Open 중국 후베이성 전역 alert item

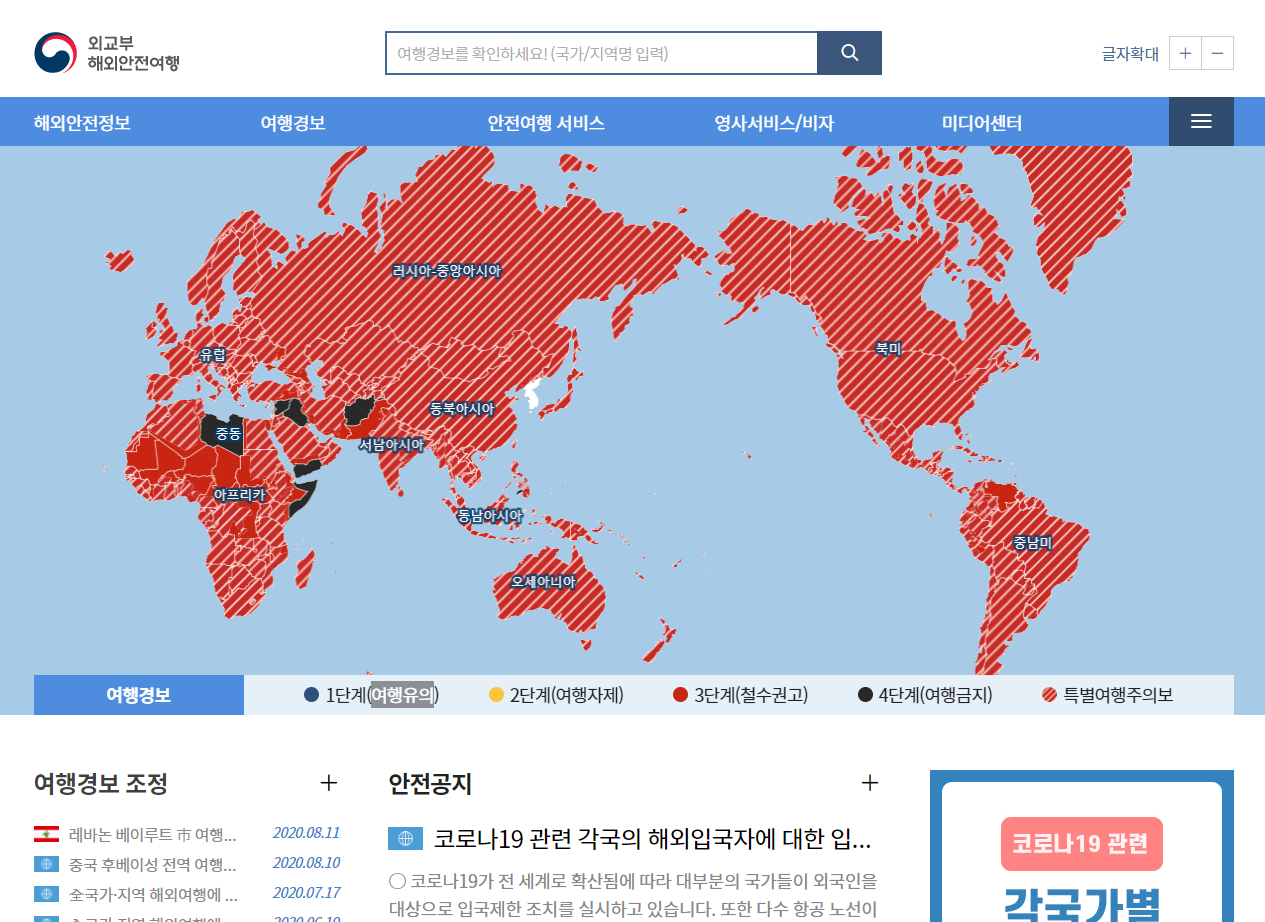pyautogui.click(x=153, y=864)
